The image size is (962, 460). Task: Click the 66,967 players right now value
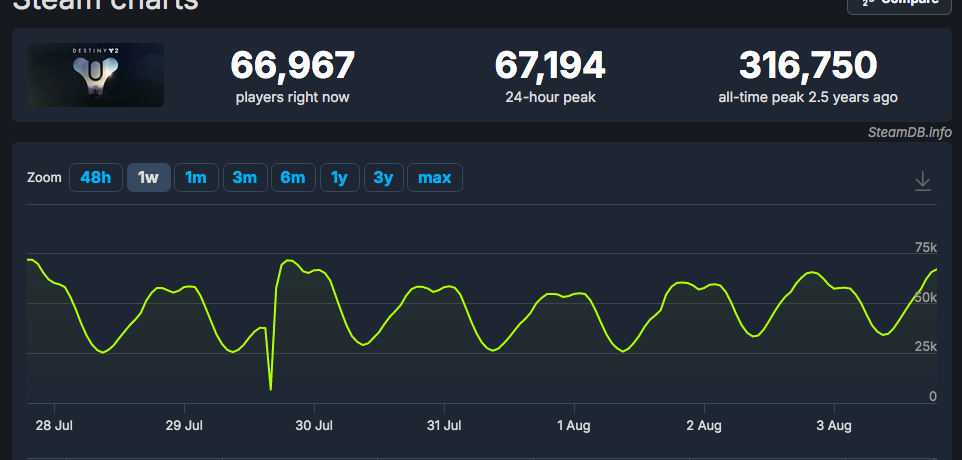tap(293, 66)
